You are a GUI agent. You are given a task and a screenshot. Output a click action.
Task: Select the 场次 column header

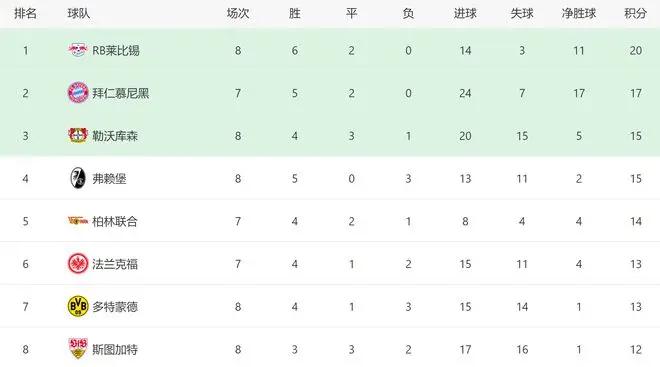(238, 13)
